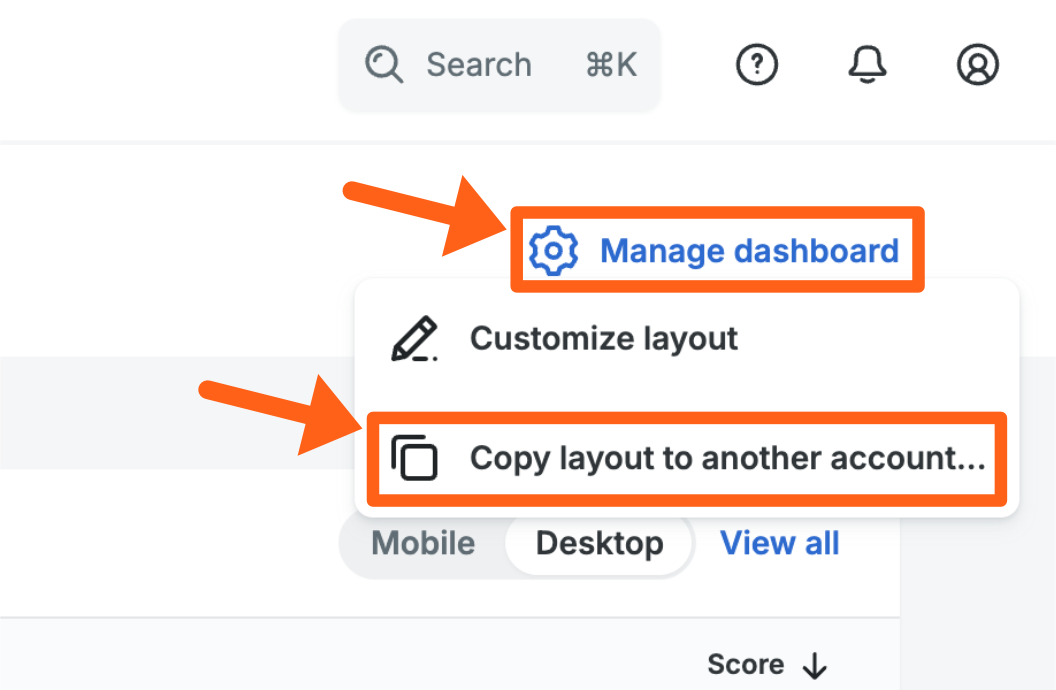Screen dimensions: 1056x690
Task: Click the pencil icon for Customize layout
Action: pos(414,339)
